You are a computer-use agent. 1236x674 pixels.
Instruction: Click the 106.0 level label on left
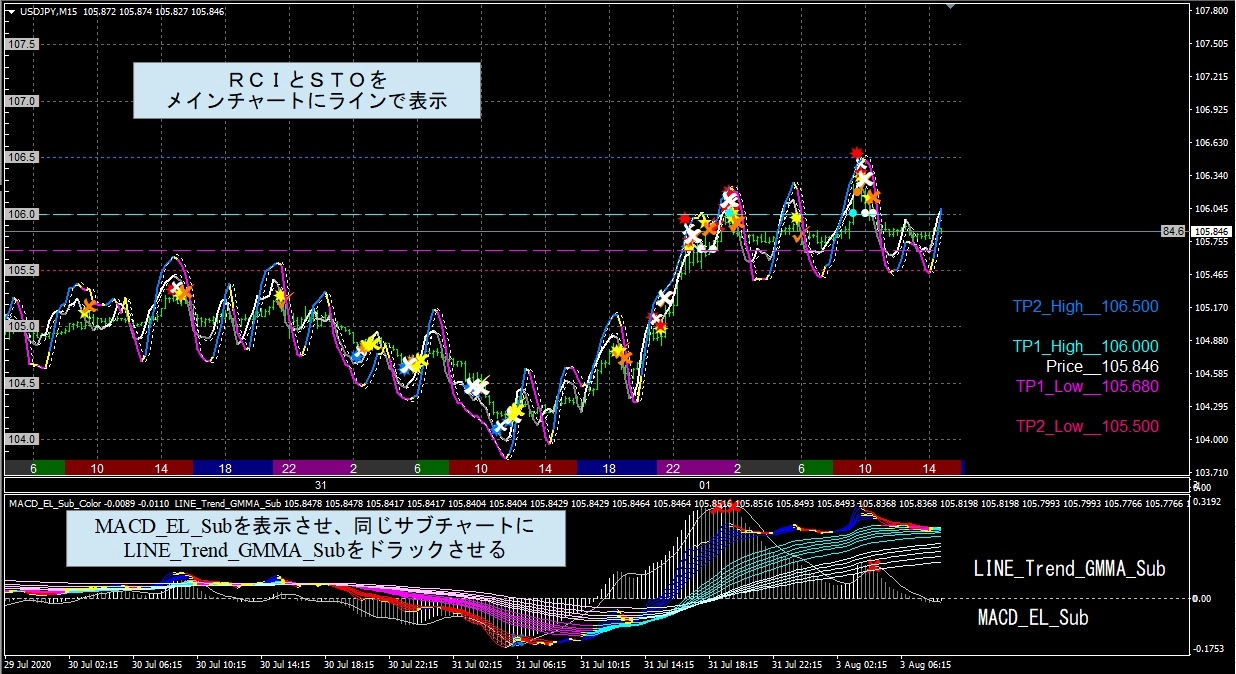tap(22, 214)
